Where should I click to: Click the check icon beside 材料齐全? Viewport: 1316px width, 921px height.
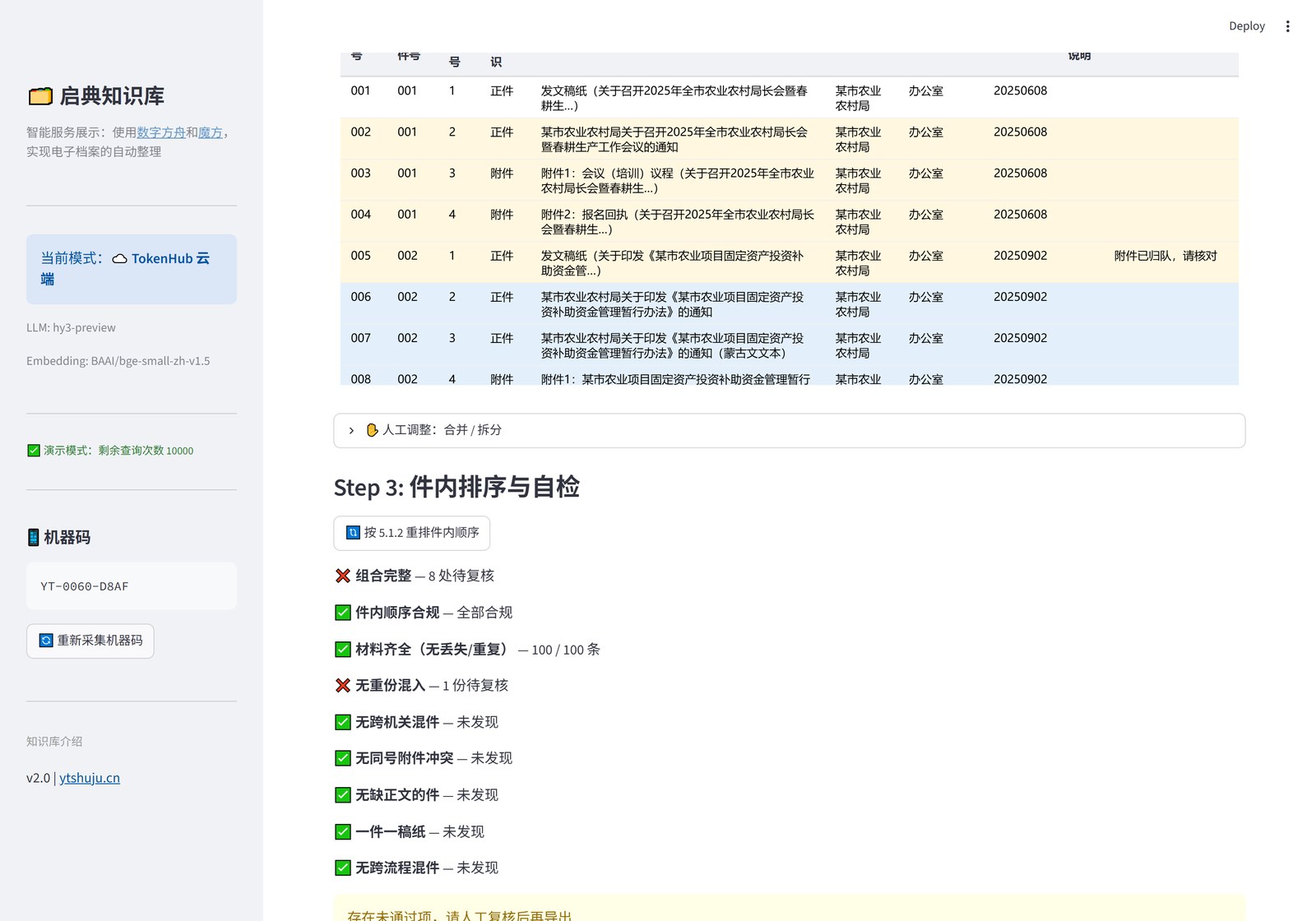pos(343,650)
